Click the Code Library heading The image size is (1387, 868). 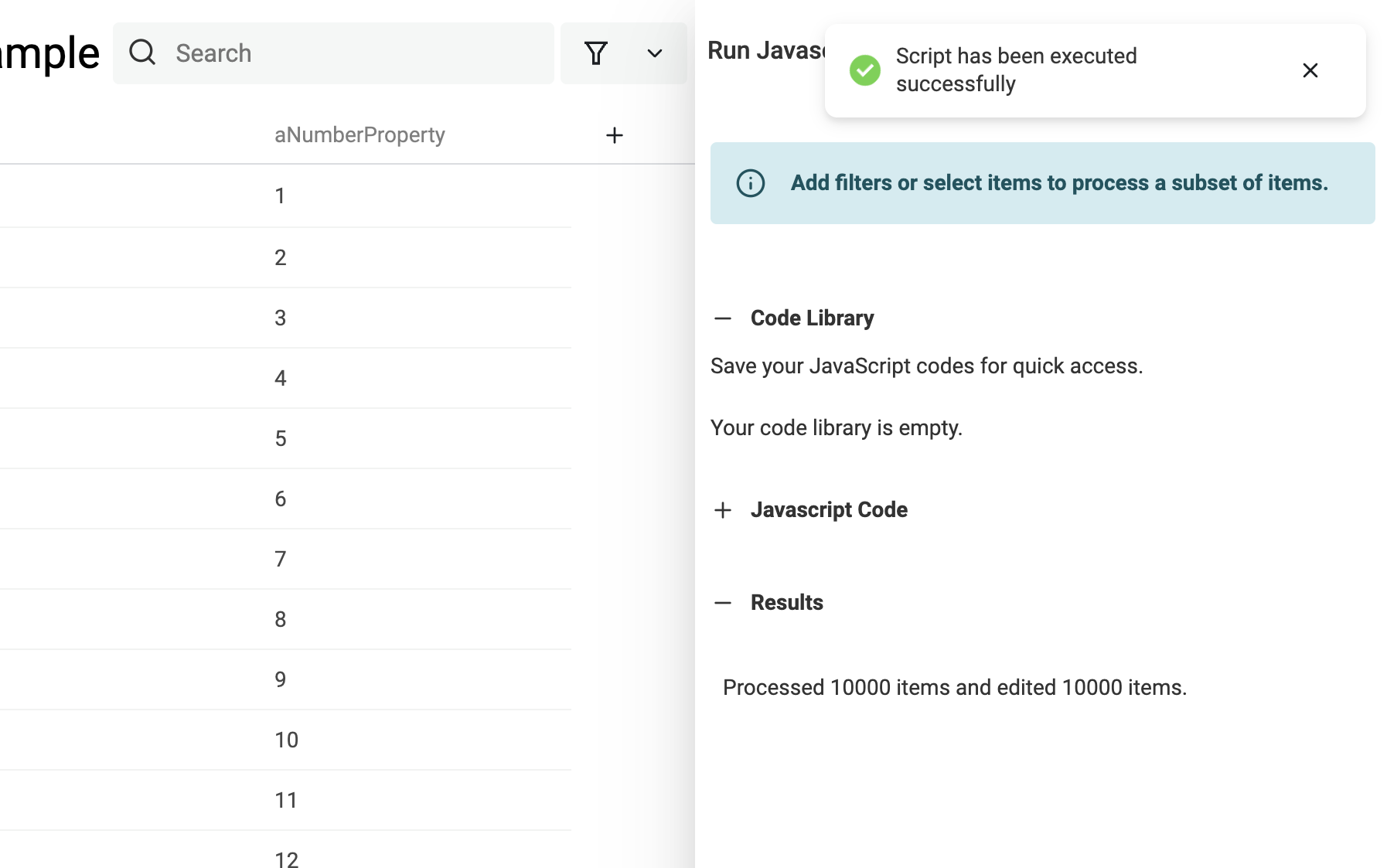(x=812, y=318)
